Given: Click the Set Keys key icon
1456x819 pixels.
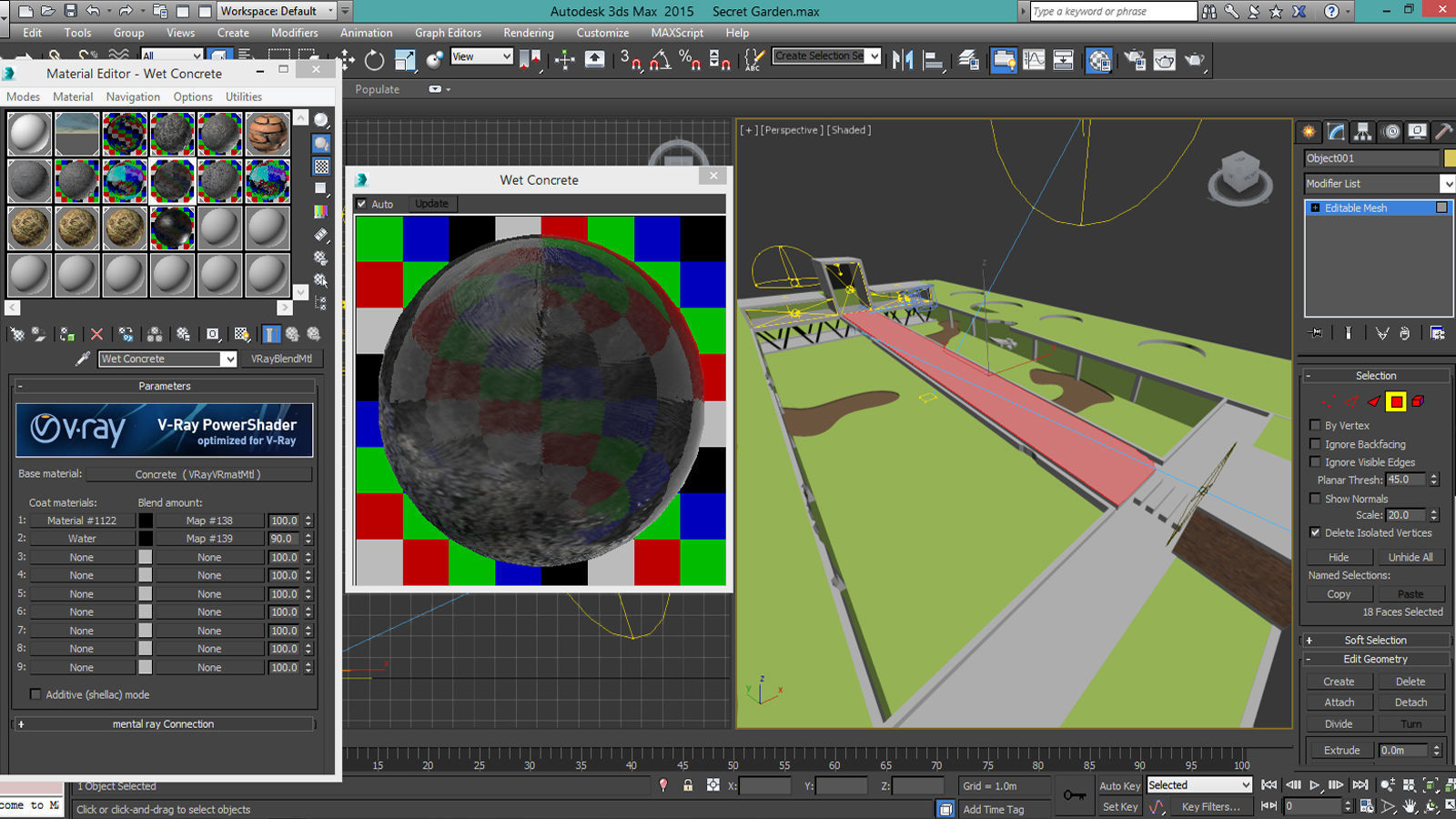Looking at the screenshot, I should [x=1074, y=795].
